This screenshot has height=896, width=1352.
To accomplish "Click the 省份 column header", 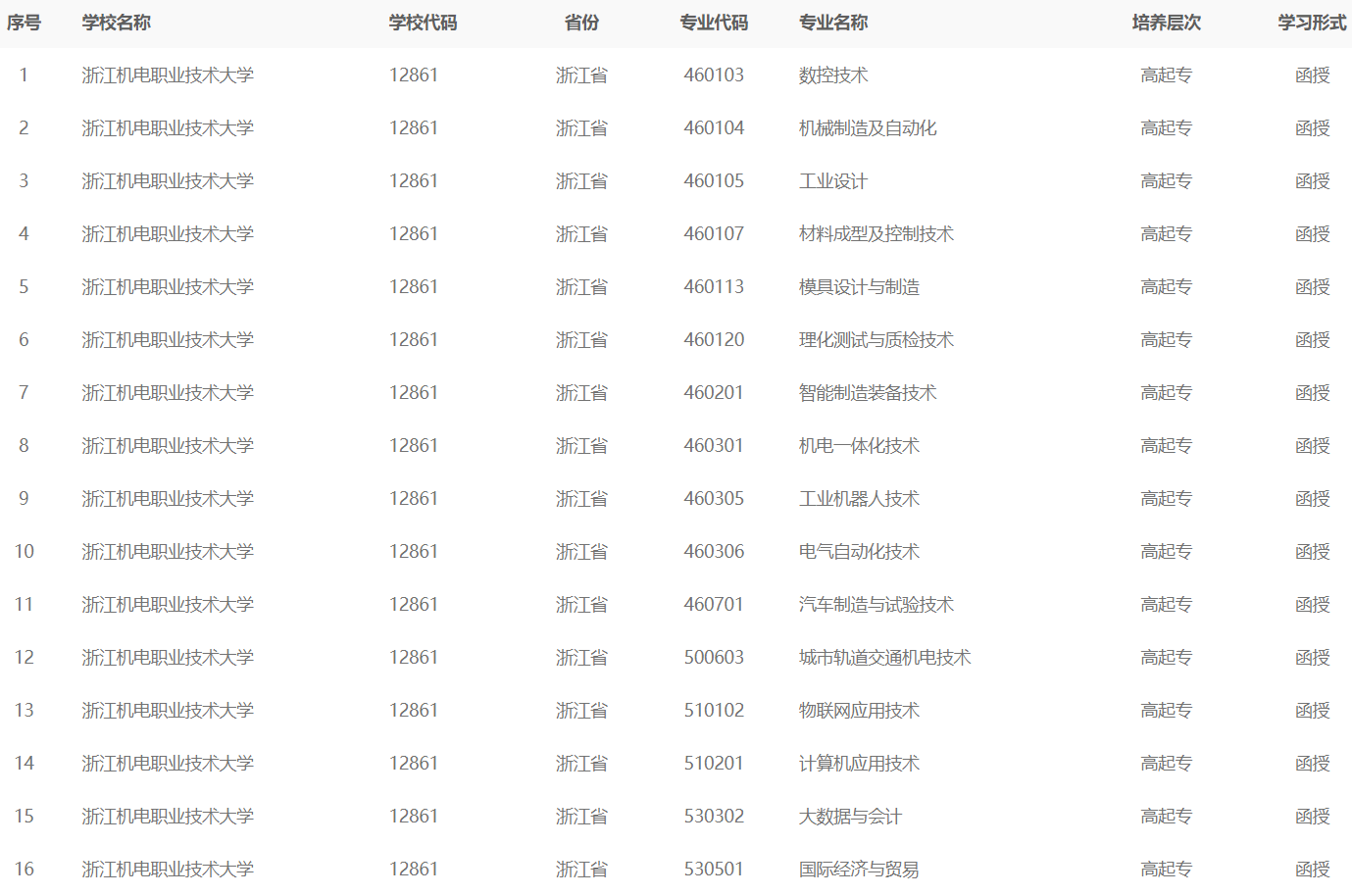I will [581, 23].
